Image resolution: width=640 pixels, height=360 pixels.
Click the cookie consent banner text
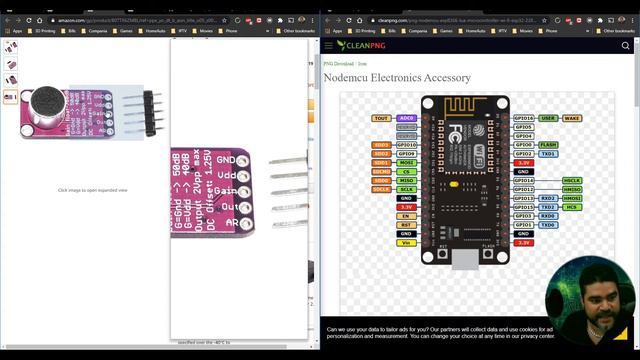(440, 333)
